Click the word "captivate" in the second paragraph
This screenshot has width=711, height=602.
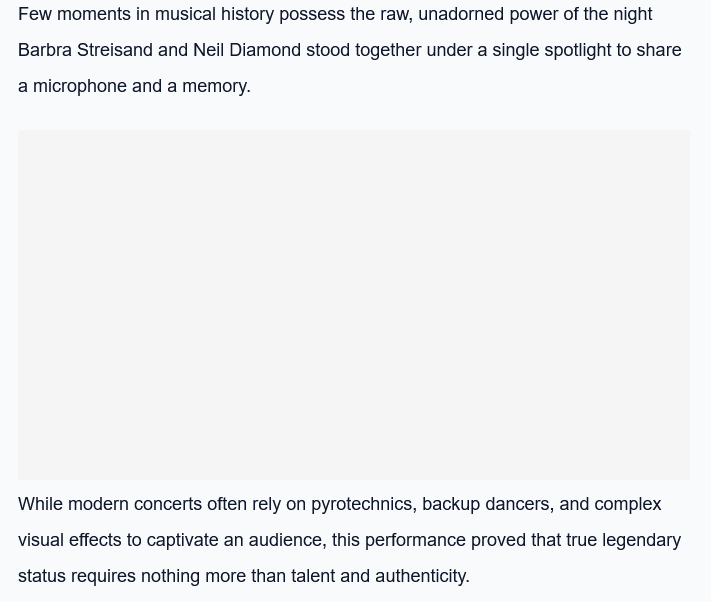(x=182, y=540)
